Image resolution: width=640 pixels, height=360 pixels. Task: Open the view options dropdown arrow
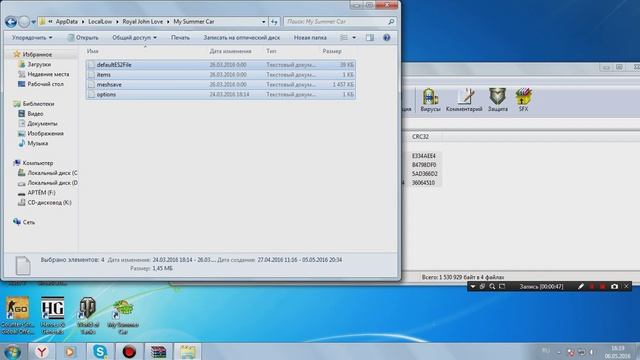click(354, 38)
